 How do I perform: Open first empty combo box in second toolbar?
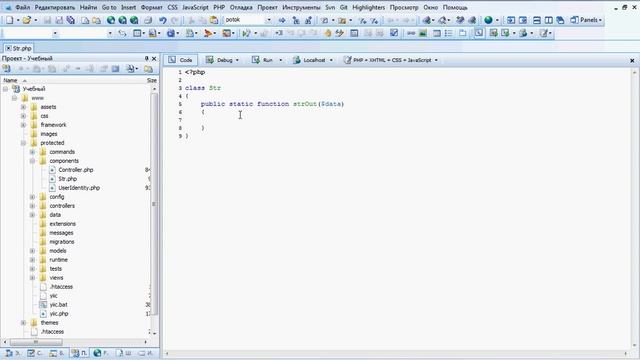coord(55,33)
